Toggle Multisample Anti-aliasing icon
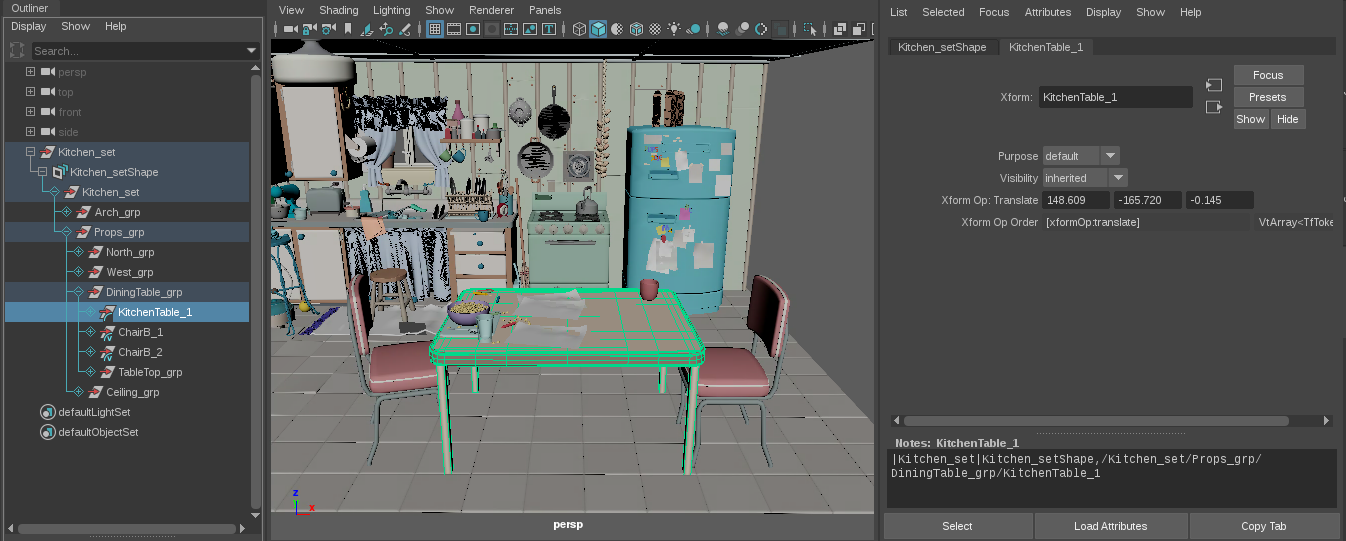Screen dimensions: 1346x541 (x=761, y=29)
